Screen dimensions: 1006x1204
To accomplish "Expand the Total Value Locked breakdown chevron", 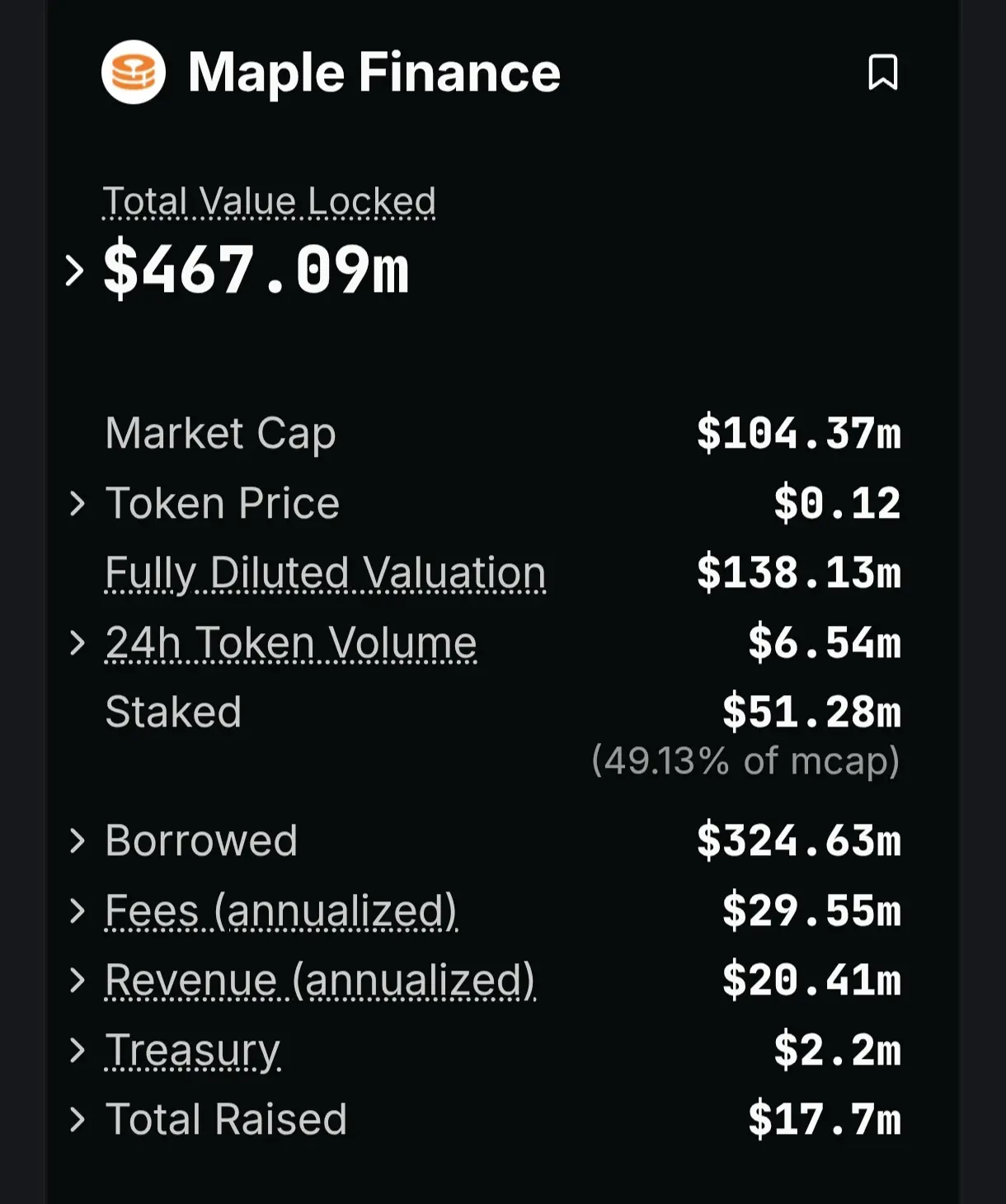I will (x=74, y=270).
